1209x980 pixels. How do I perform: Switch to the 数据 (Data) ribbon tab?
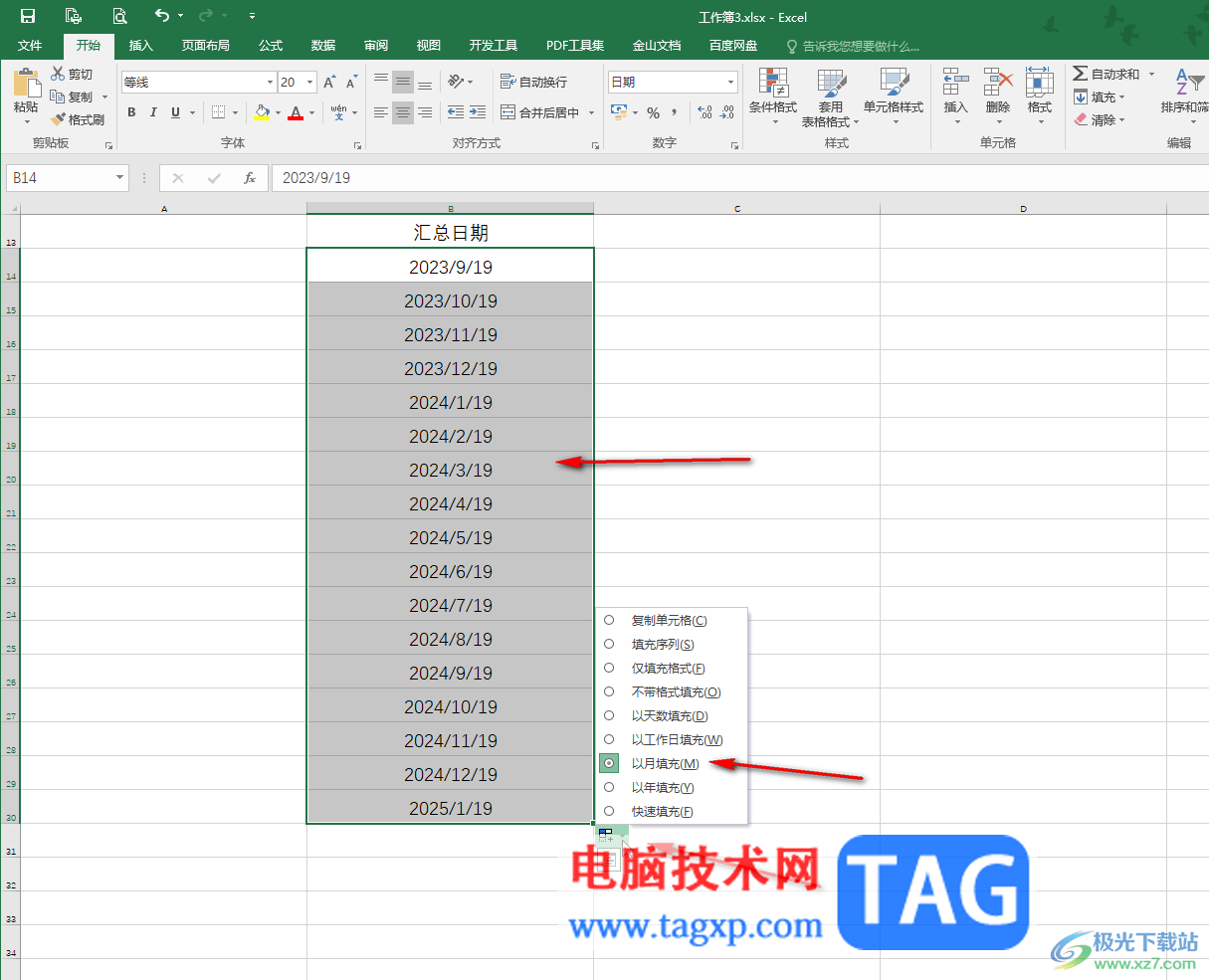click(323, 46)
